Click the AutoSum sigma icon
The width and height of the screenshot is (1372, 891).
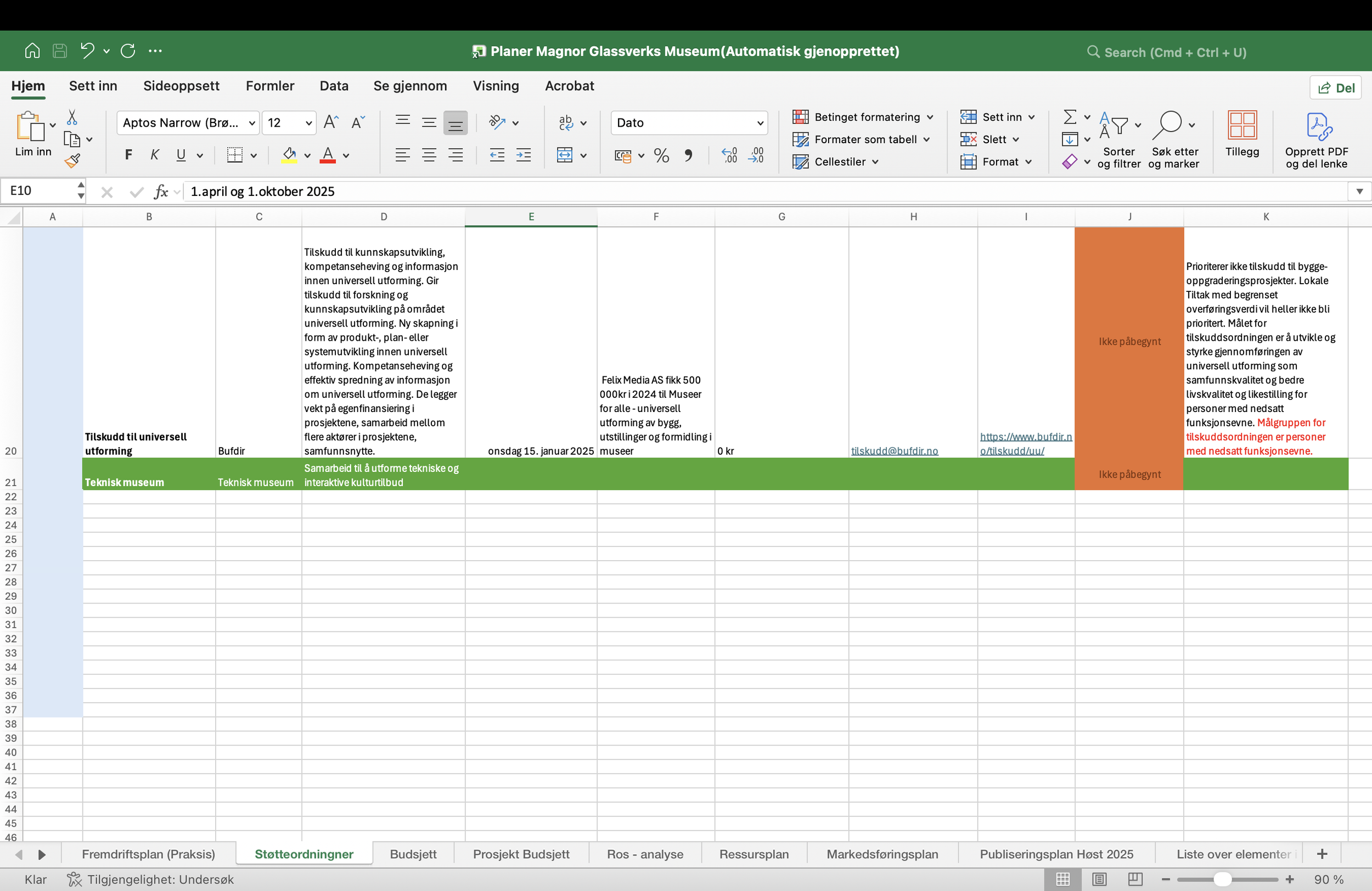pyautogui.click(x=1070, y=117)
